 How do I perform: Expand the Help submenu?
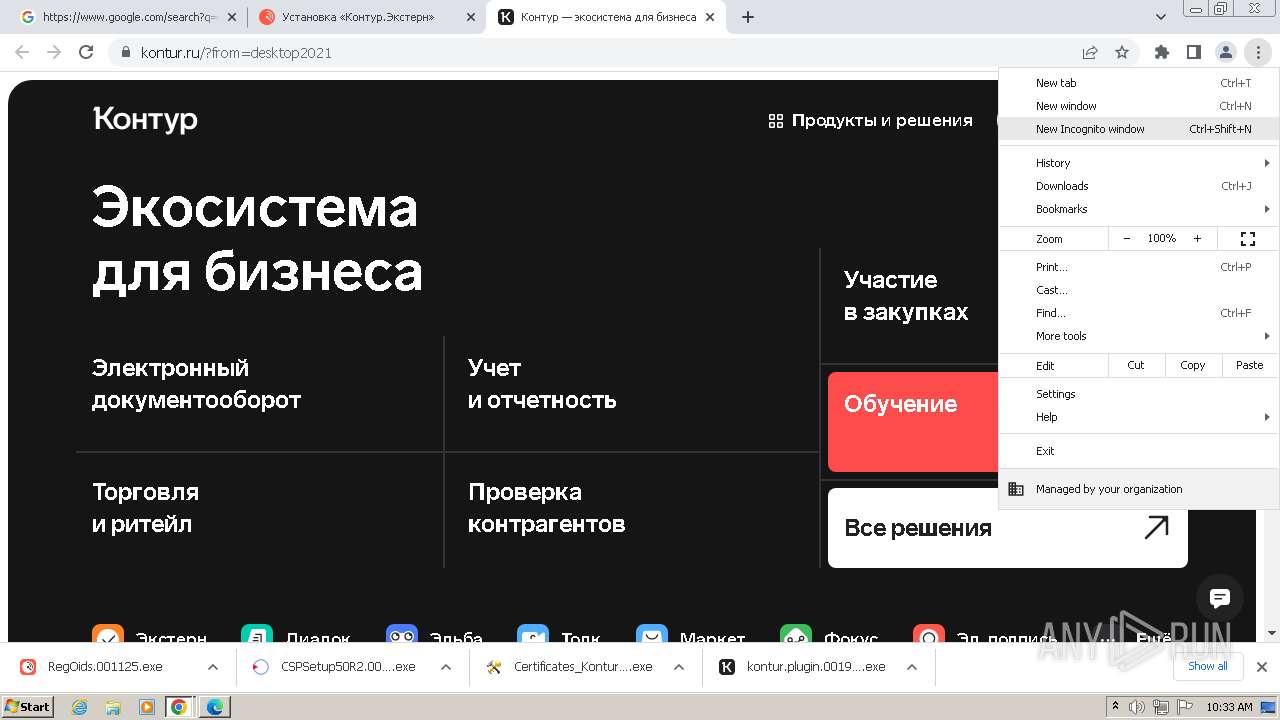click(1138, 417)
